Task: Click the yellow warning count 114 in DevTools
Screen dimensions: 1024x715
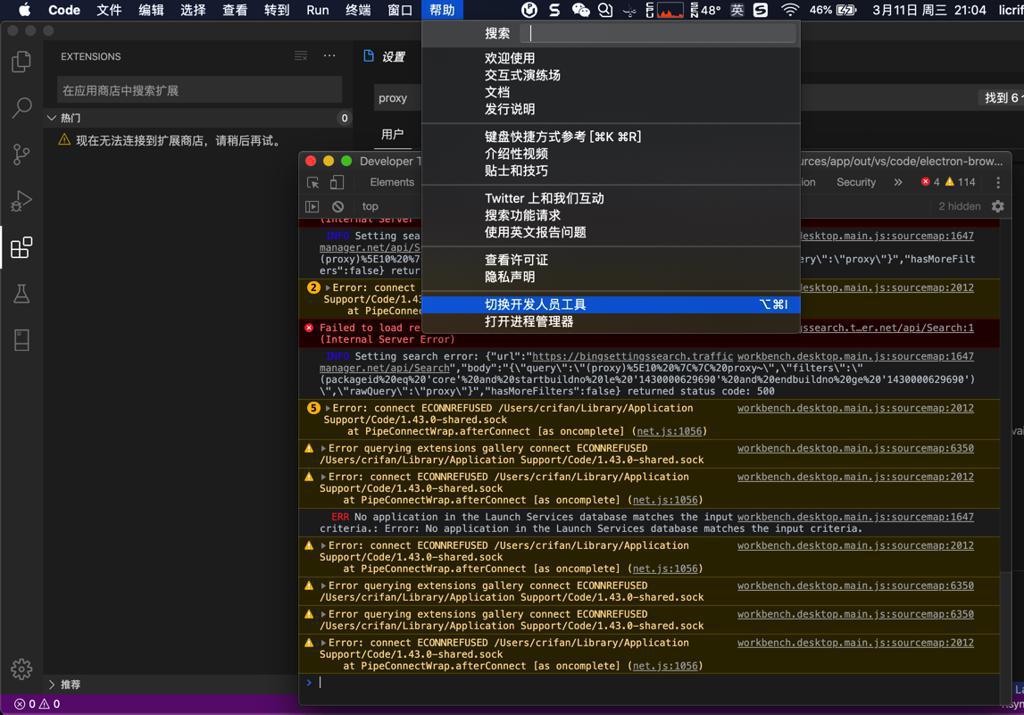Action: click(x=960, y=182)
